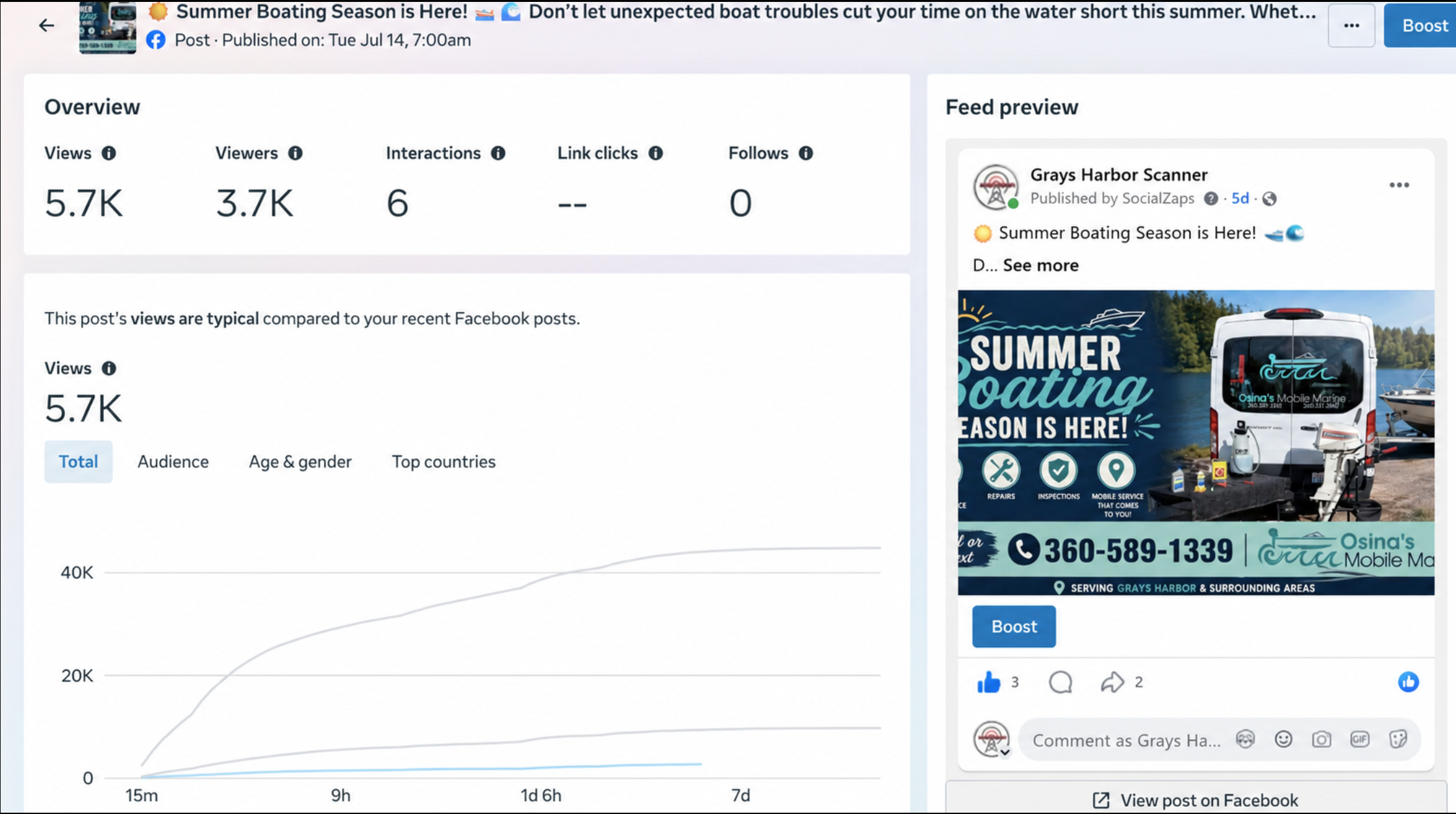Viewport: 1456px width, 814px height.
Task: Click the Facebook logo beside Post
Action: coord(156,40)
